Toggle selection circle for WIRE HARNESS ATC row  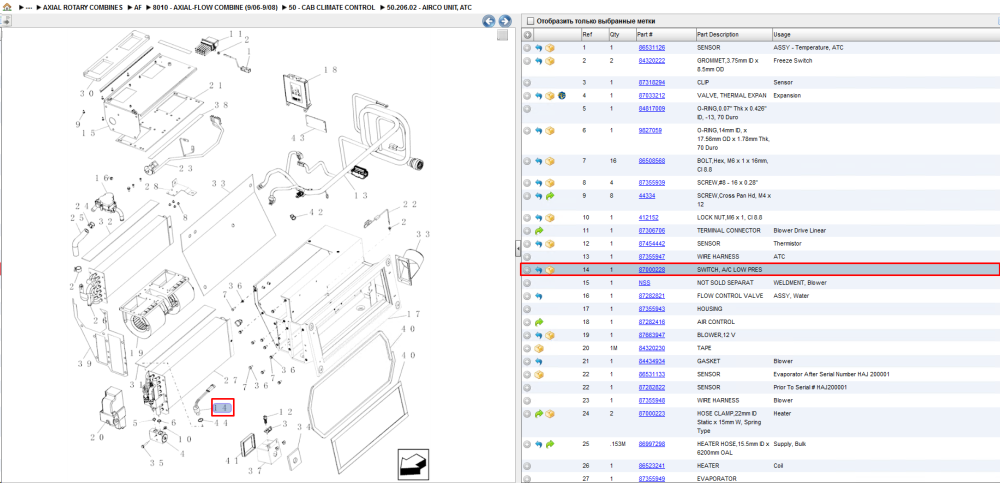[527, 256]
